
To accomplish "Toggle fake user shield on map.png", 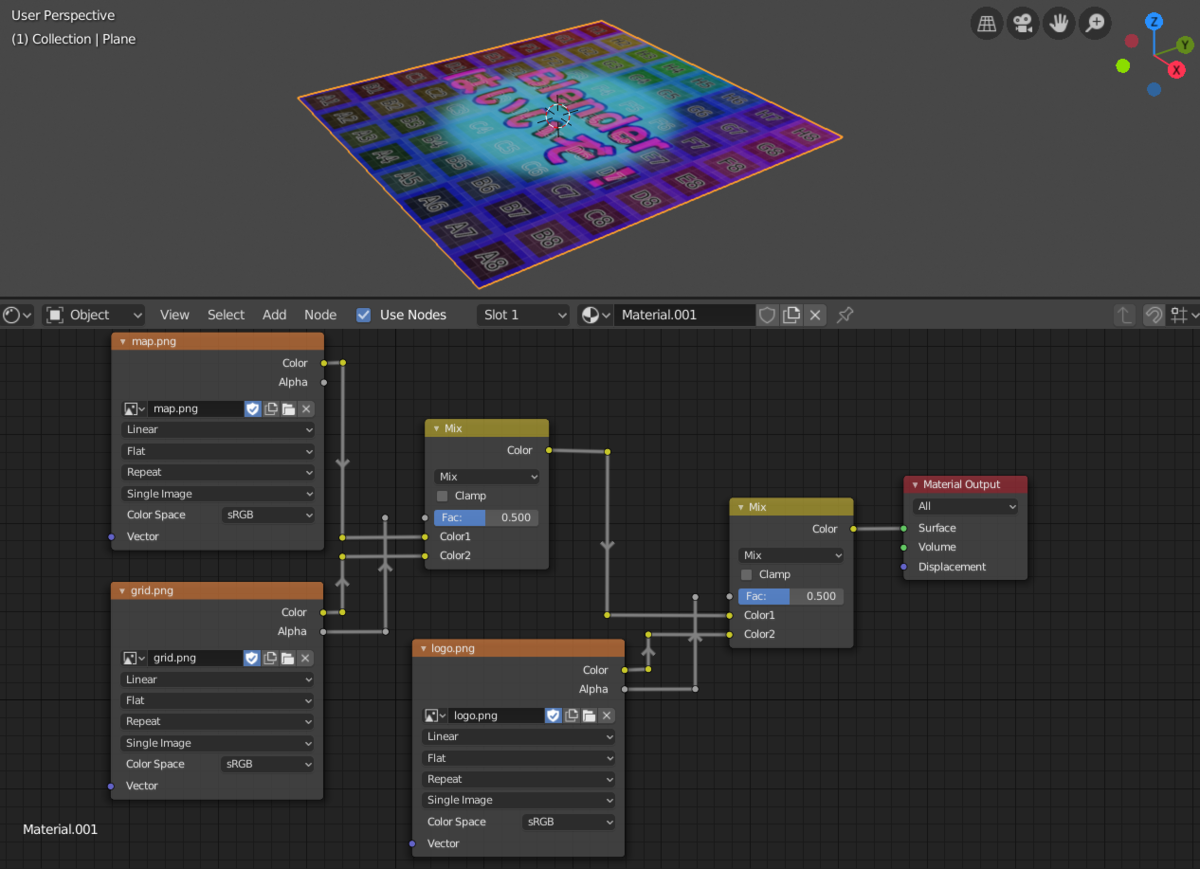I will tap(253, 409).
